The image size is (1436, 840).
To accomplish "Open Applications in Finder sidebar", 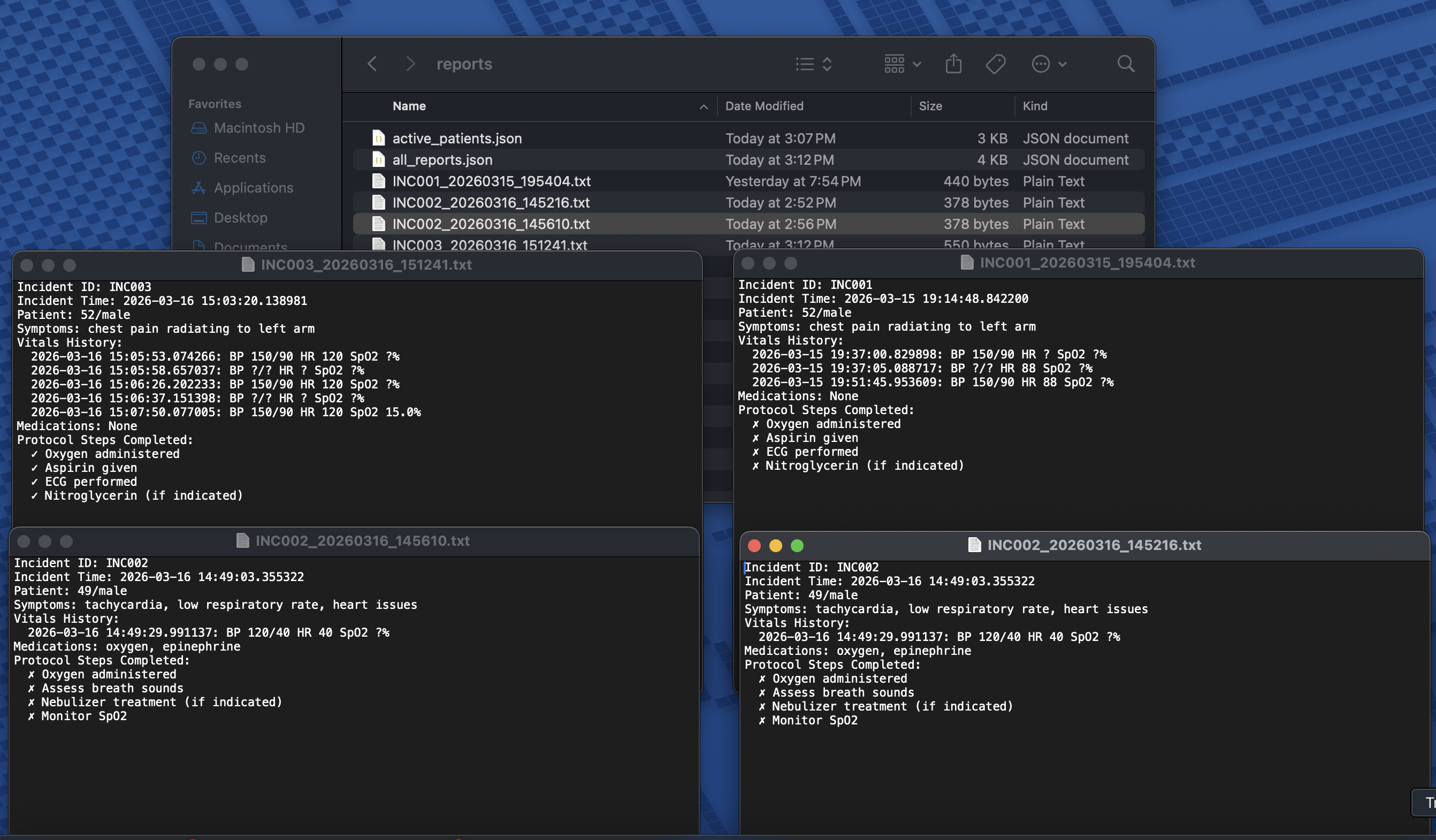I will (x=253, y=187).
